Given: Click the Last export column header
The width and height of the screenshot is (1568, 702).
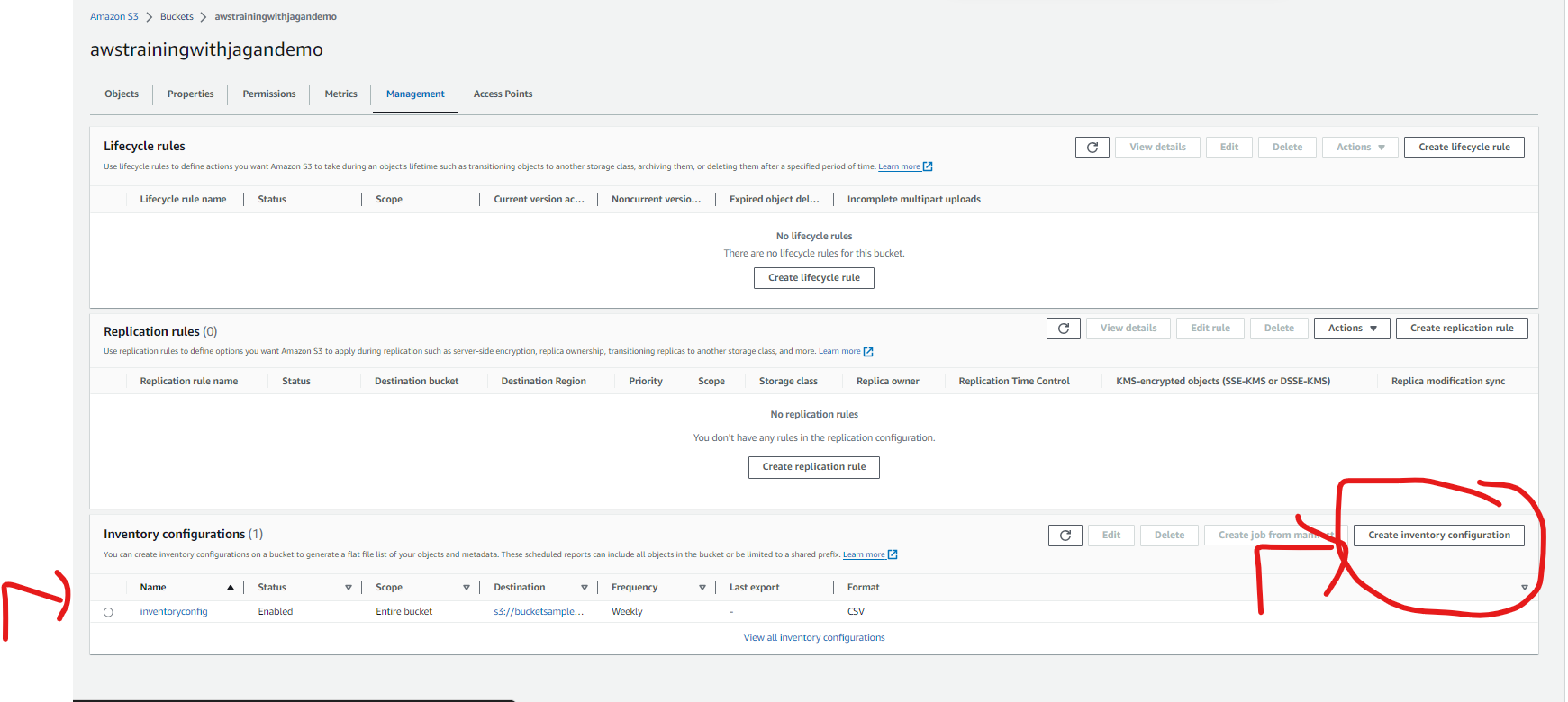Looking at the screenshot, I should [755, 588].
